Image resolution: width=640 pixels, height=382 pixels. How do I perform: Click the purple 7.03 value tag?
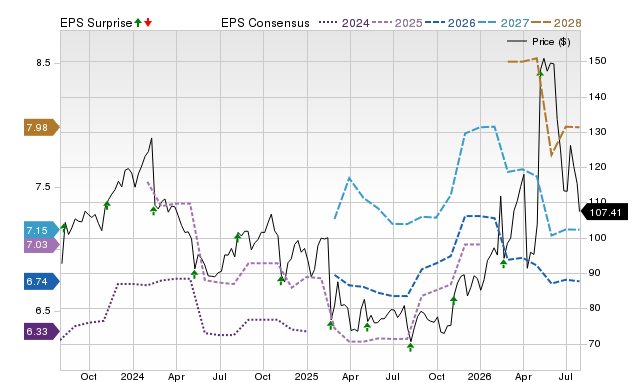point(41,245)
